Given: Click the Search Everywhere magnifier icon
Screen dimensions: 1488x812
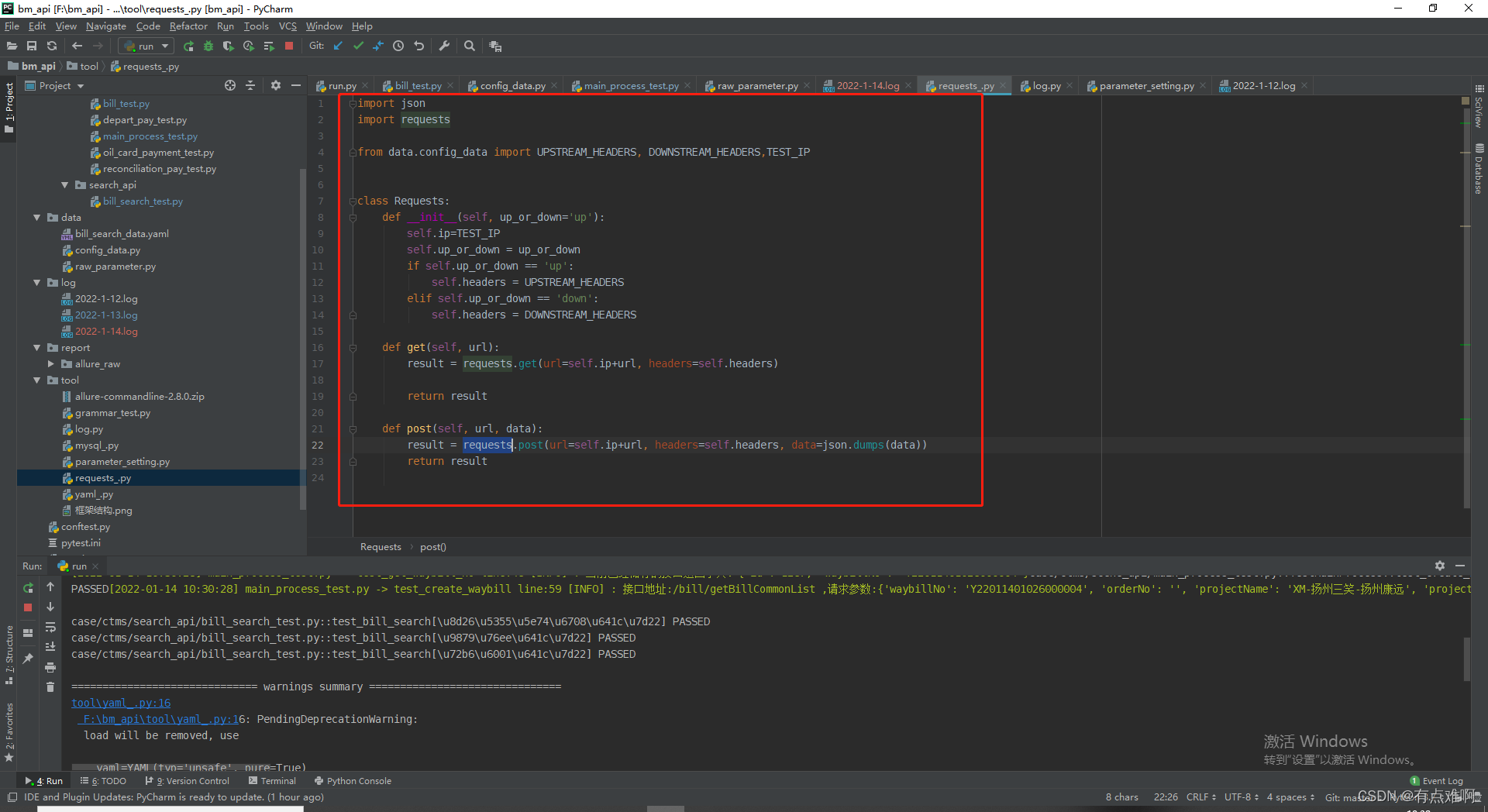Looking at the screenshot, I should pyautogui.click(x=470, y=46).
